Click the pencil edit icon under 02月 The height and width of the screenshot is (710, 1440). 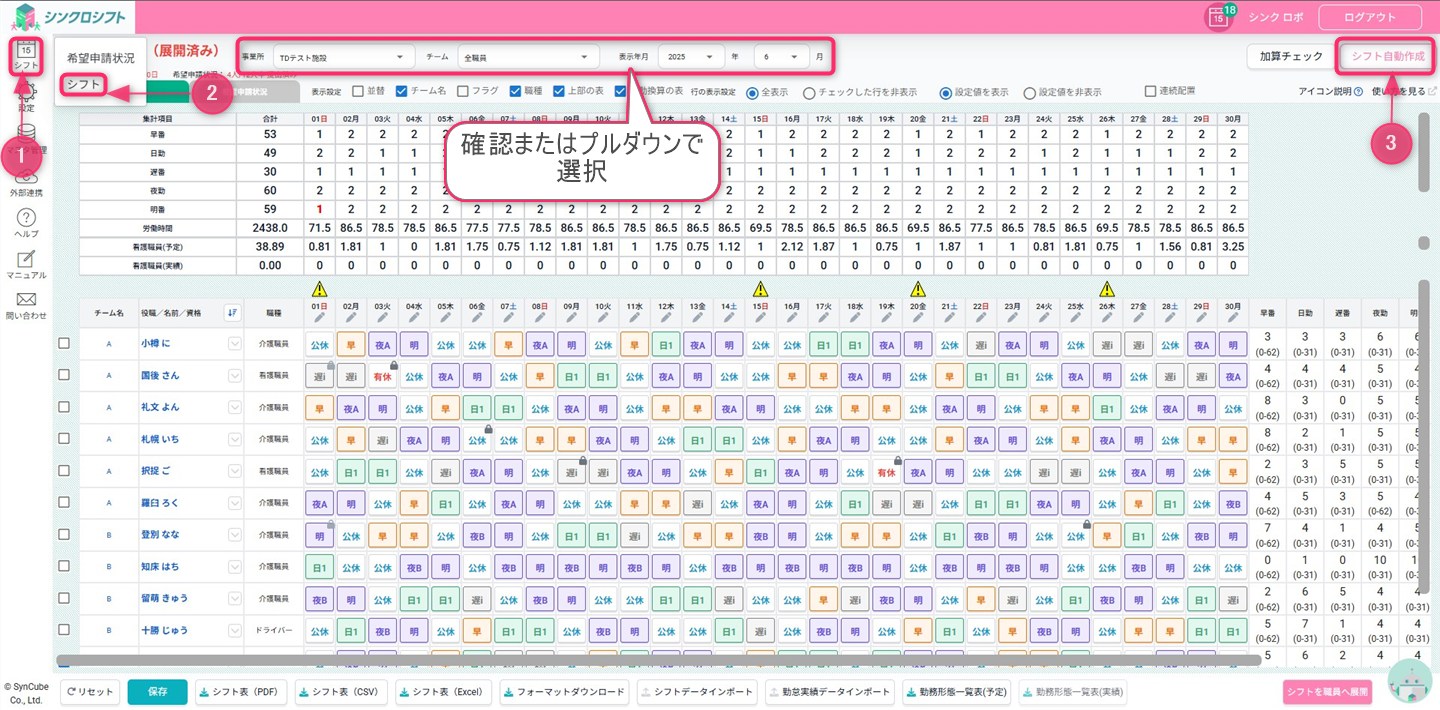click(352, 318)
